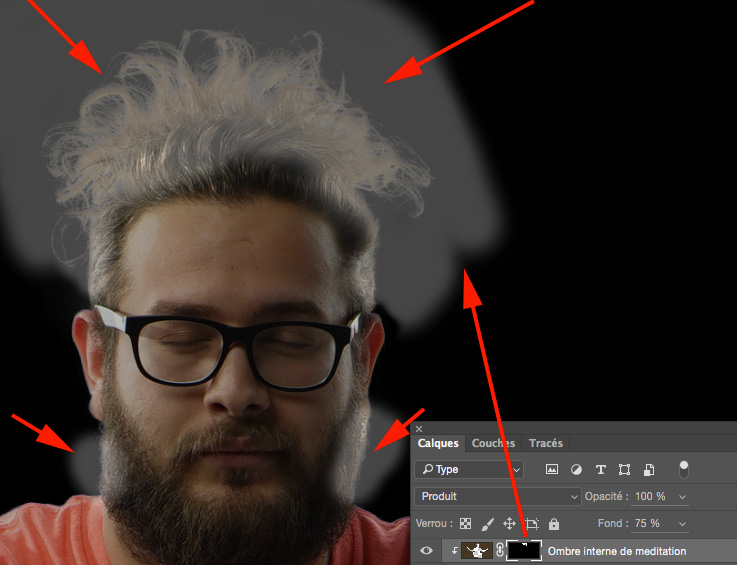Screen dimensions: 737x565
Task: Click the artboard nesting lock icon
Action: [x=532, y=523]
